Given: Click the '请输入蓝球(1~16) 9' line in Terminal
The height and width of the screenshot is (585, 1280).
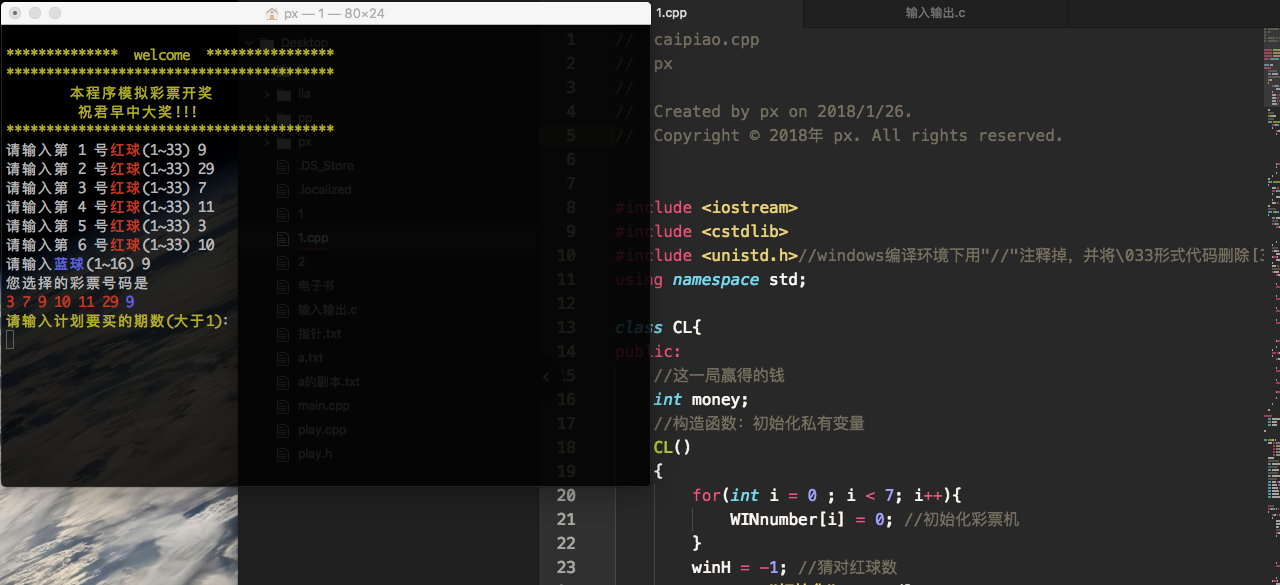Looking at the screenshot, I should (78, 264).
